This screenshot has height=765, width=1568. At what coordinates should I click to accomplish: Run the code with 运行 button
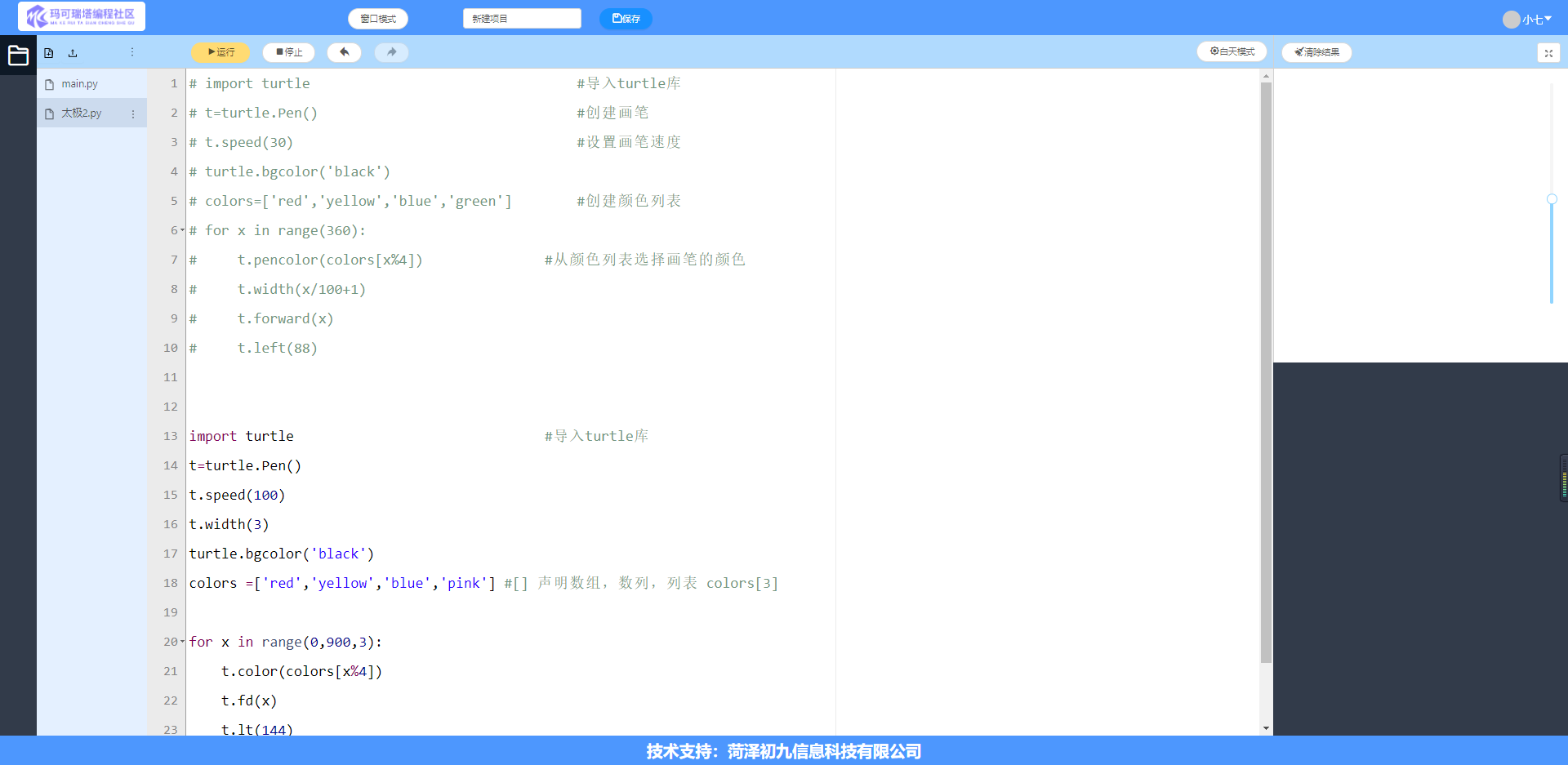(x=220, y=52)
